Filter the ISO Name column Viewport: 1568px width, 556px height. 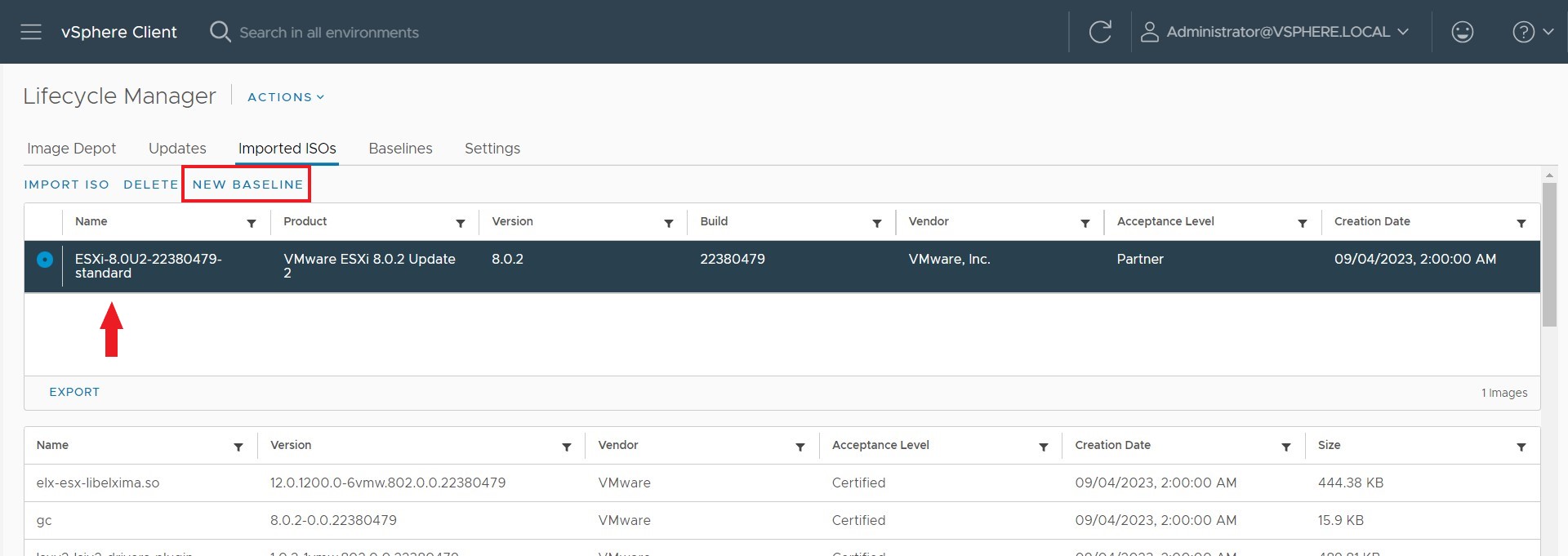252,223
